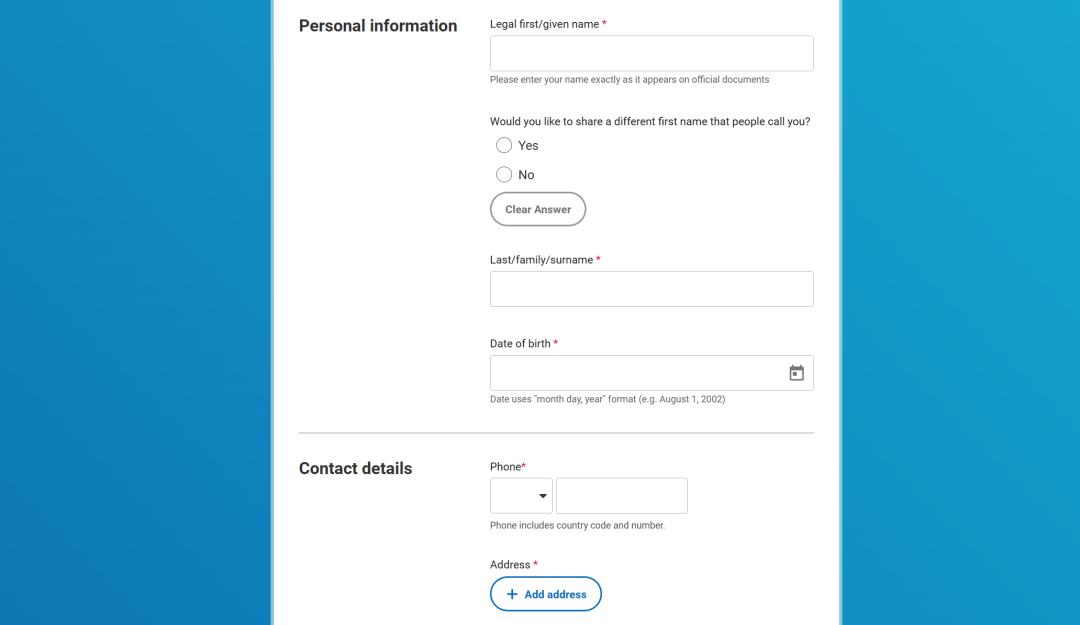Click the Date of birth label
The width and height of the screenshot is (1080, 625).
click(520, 343)
